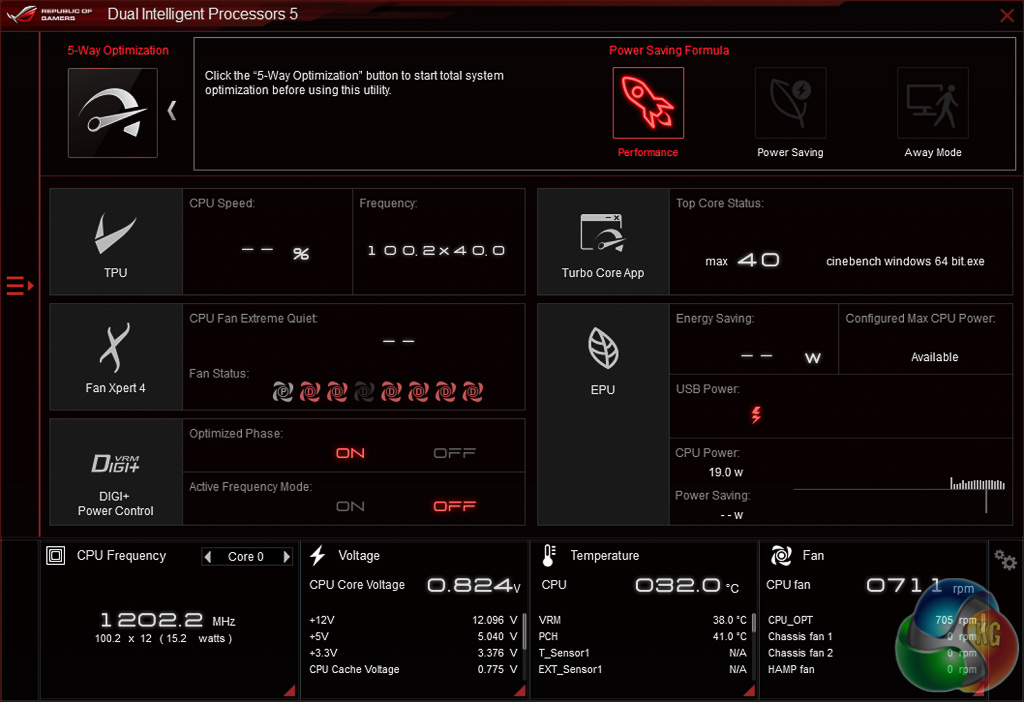Click the Configured Max CPU Power Available text

[x=935, y=357]
